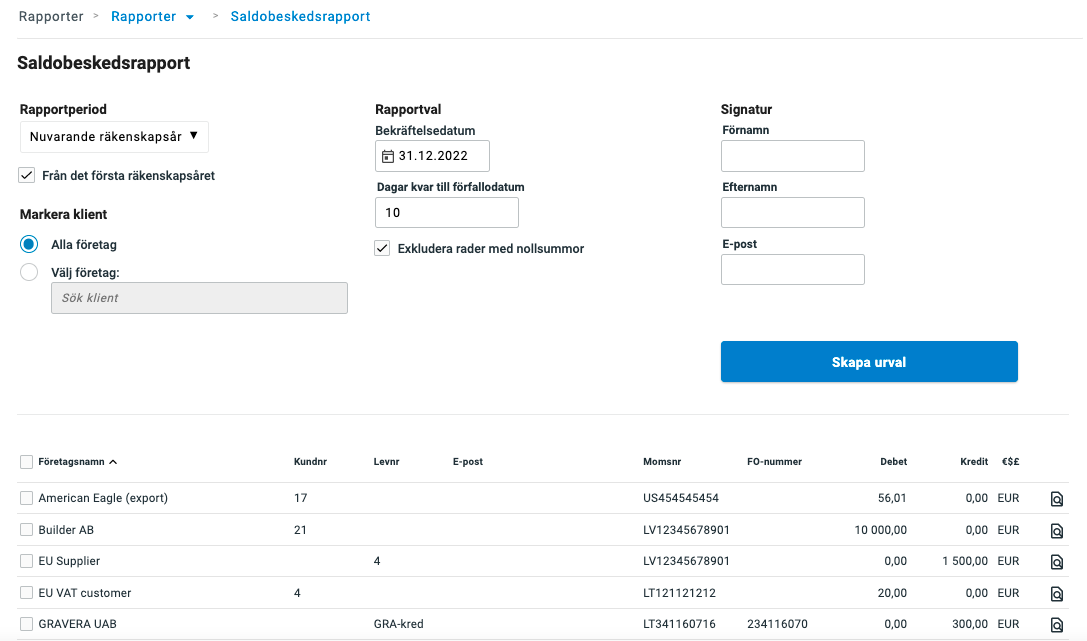Image resolution: width=1087 pixels, height=641 pixels.
Task: Click VAT number LT341160716
Action: (679, 624)
